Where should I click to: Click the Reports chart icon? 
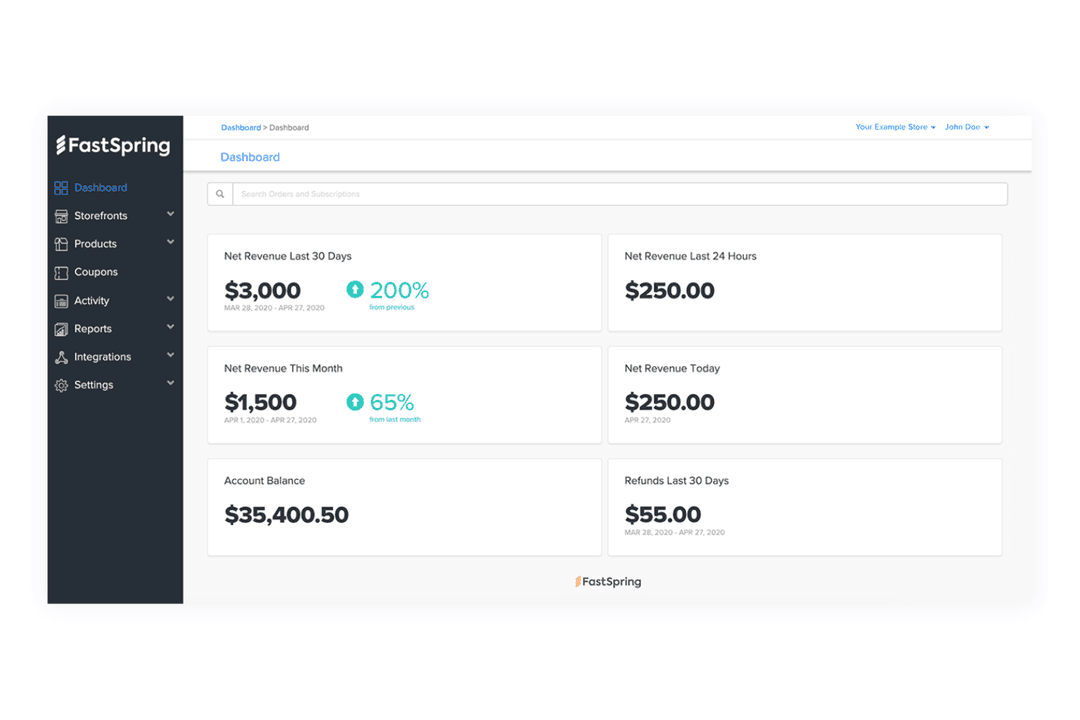(61, 329)
